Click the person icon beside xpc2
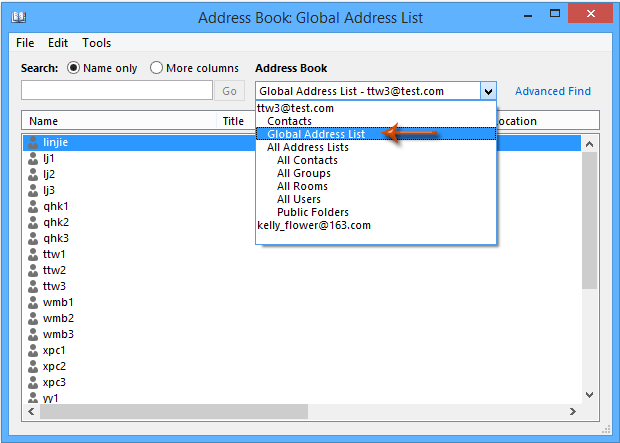This screenshot has height=443, width=620. (x=33, y=366)
